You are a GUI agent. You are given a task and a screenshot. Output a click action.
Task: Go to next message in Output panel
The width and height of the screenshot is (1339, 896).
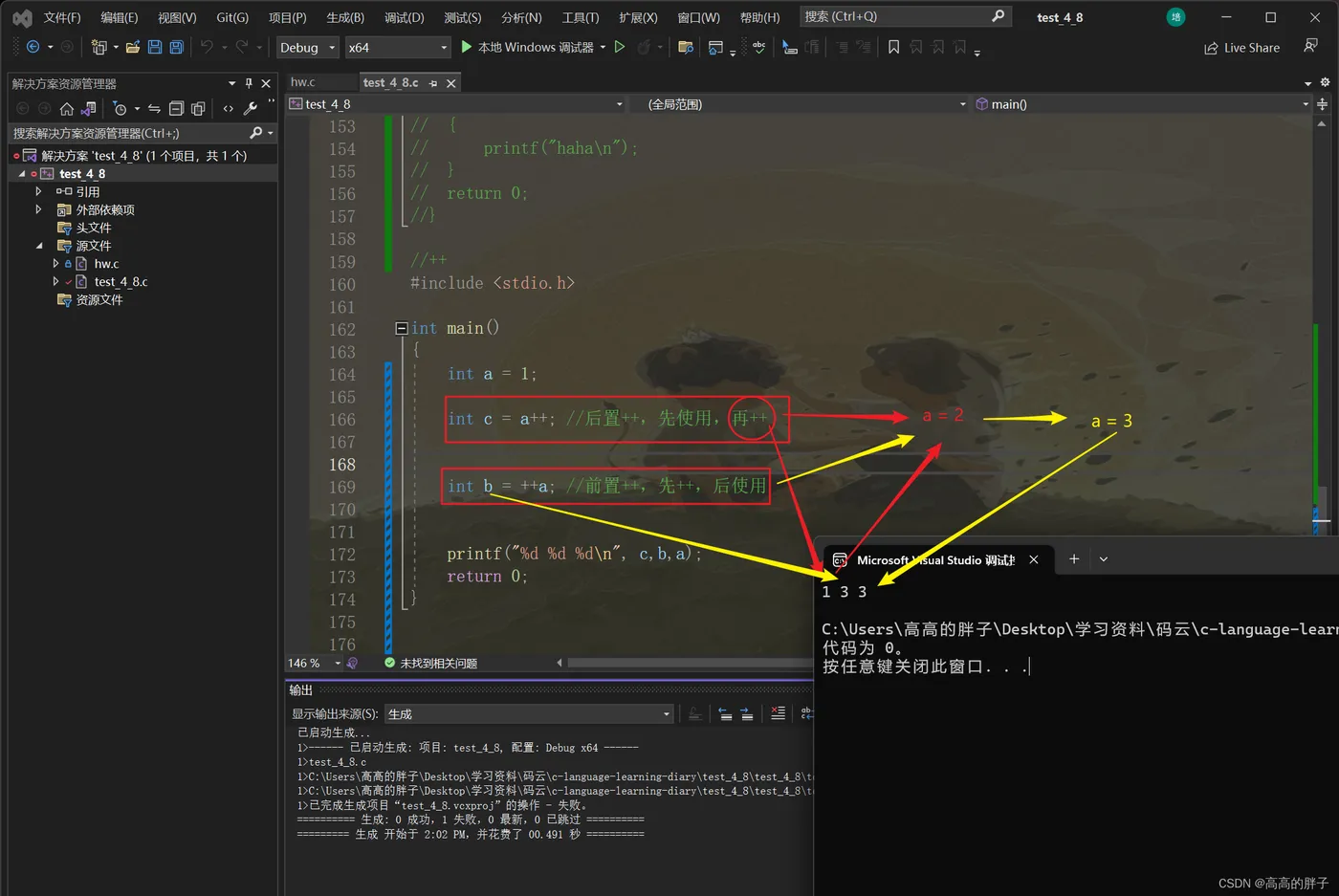coord(746,713)
